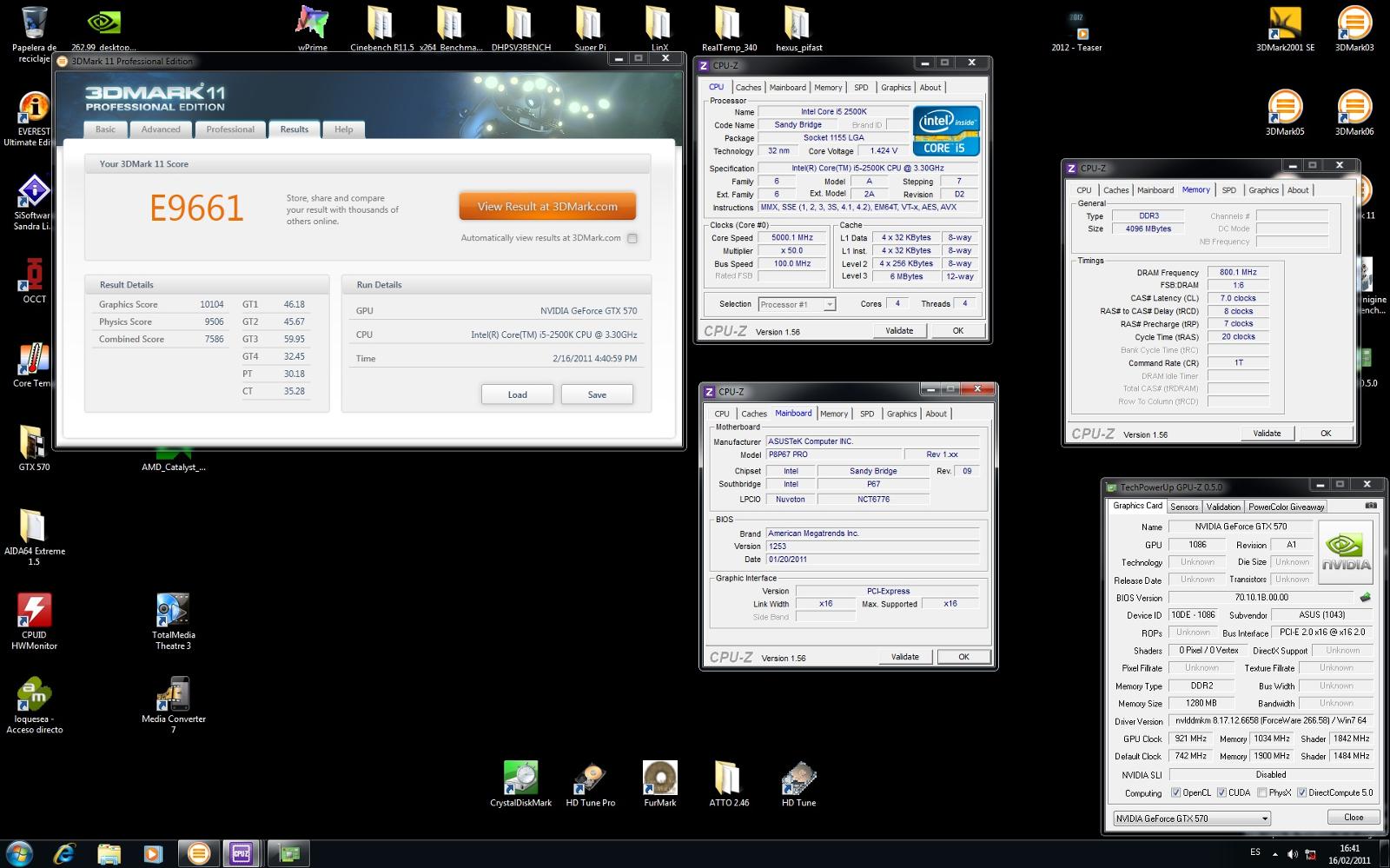Toggle the PhysX checkbox in GPU-Z
Screen dimensions: 1390x868
click(x=1261, y=792)
